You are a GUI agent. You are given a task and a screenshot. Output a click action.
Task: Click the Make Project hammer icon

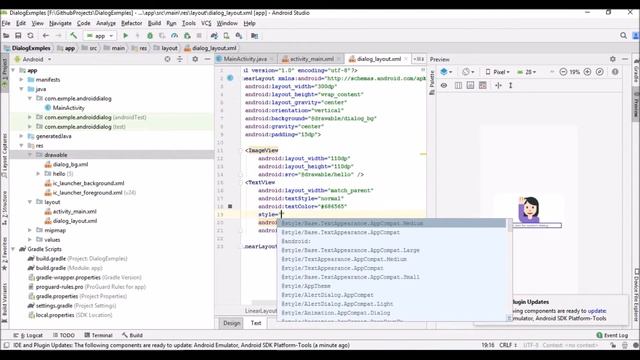[73, 36]
